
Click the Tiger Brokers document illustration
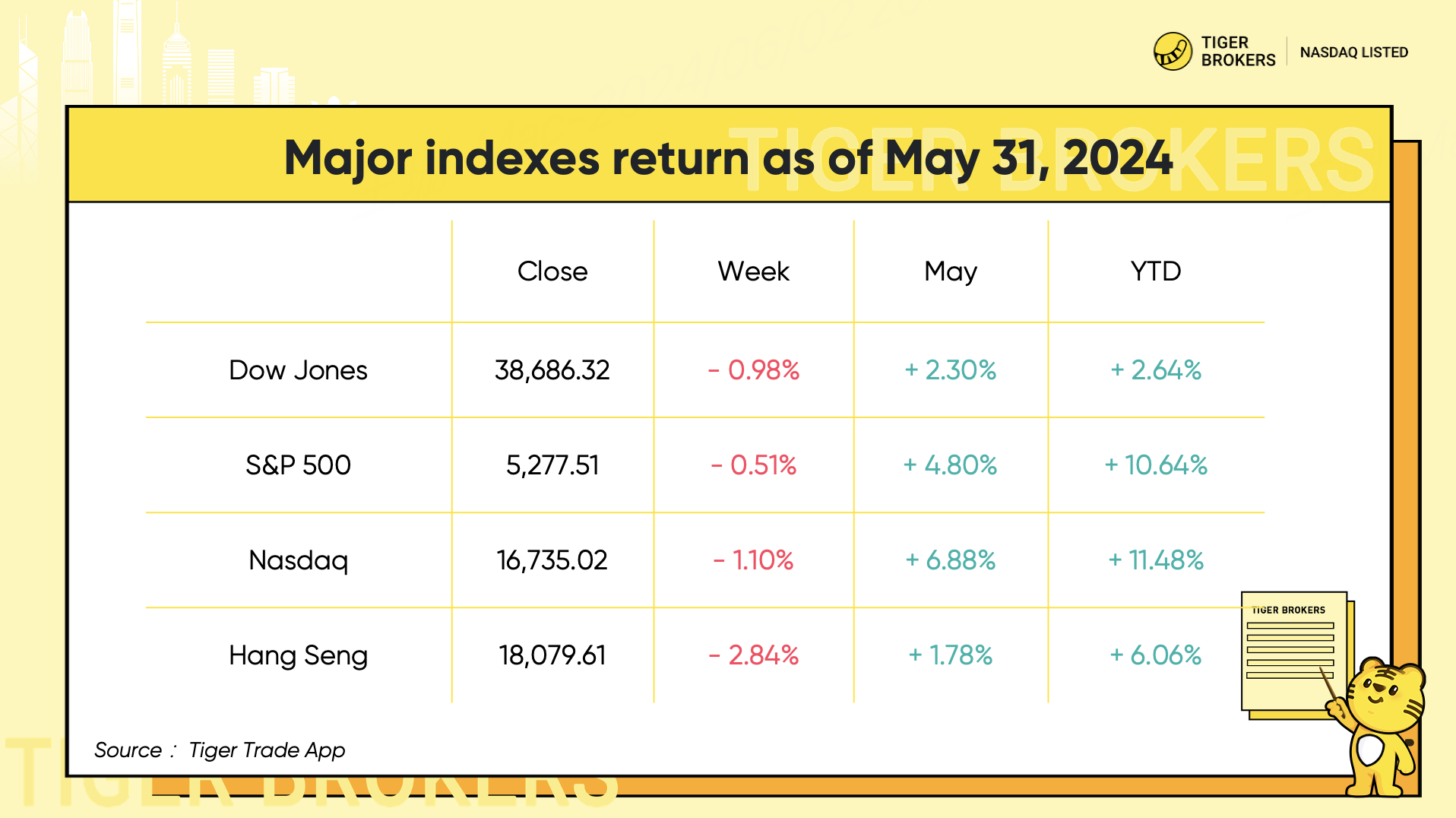[1293, 653]
